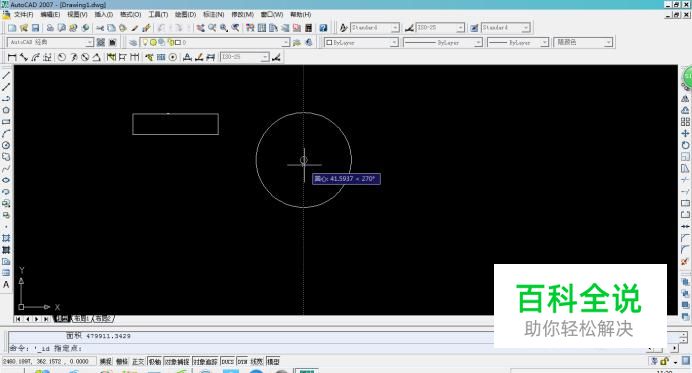
Task: Expand the ByLayer color dropdown
Action: click(x=361, y=42)
